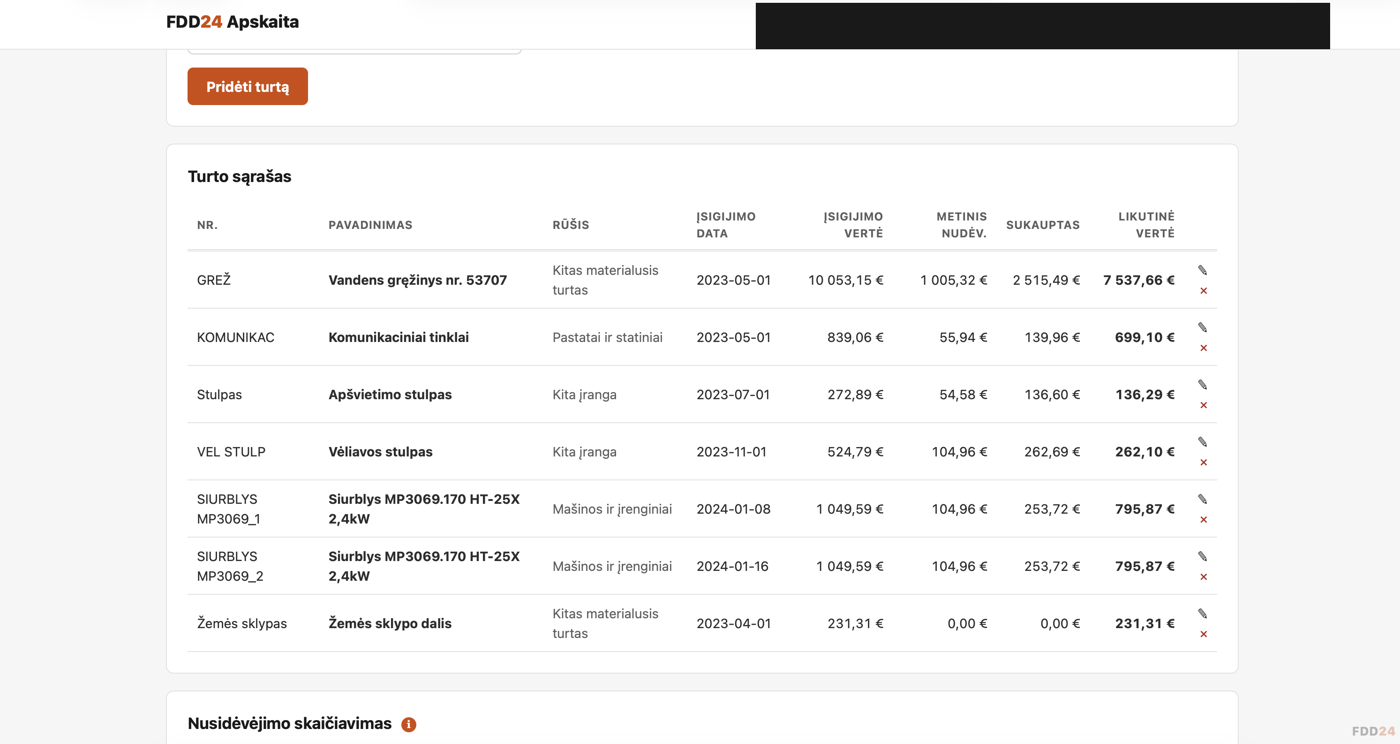Edit the Žemės sklypo dalis asset
1400x744 pixels.
(1203, 613)
